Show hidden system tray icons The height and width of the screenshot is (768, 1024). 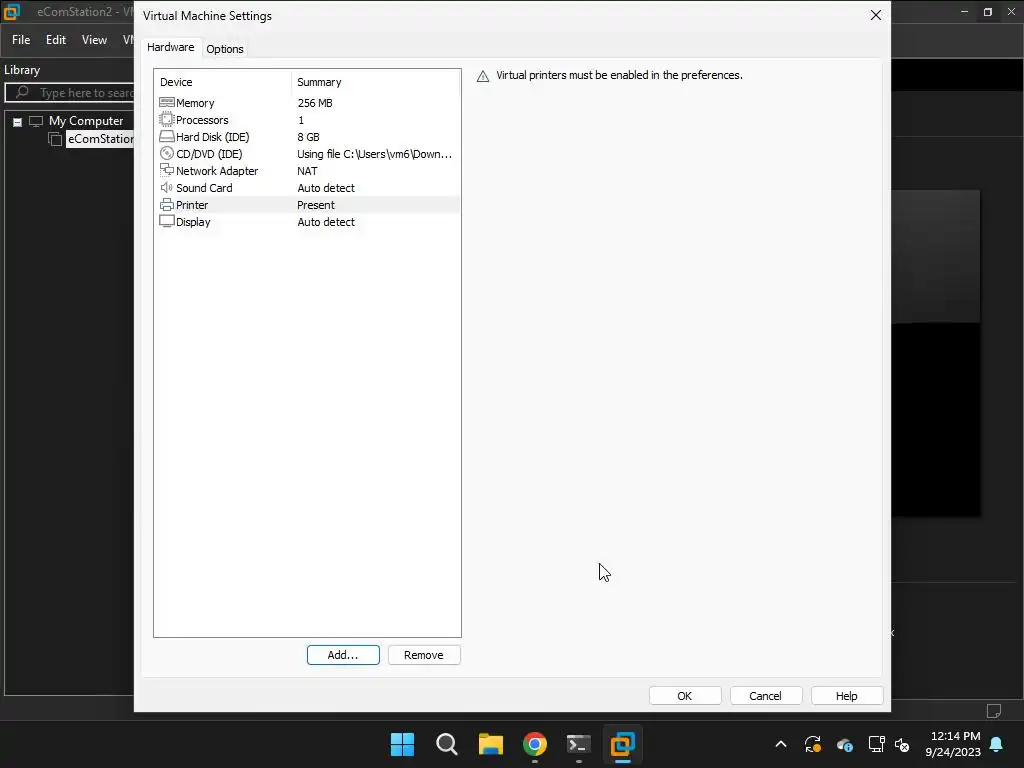coord(780,744)
